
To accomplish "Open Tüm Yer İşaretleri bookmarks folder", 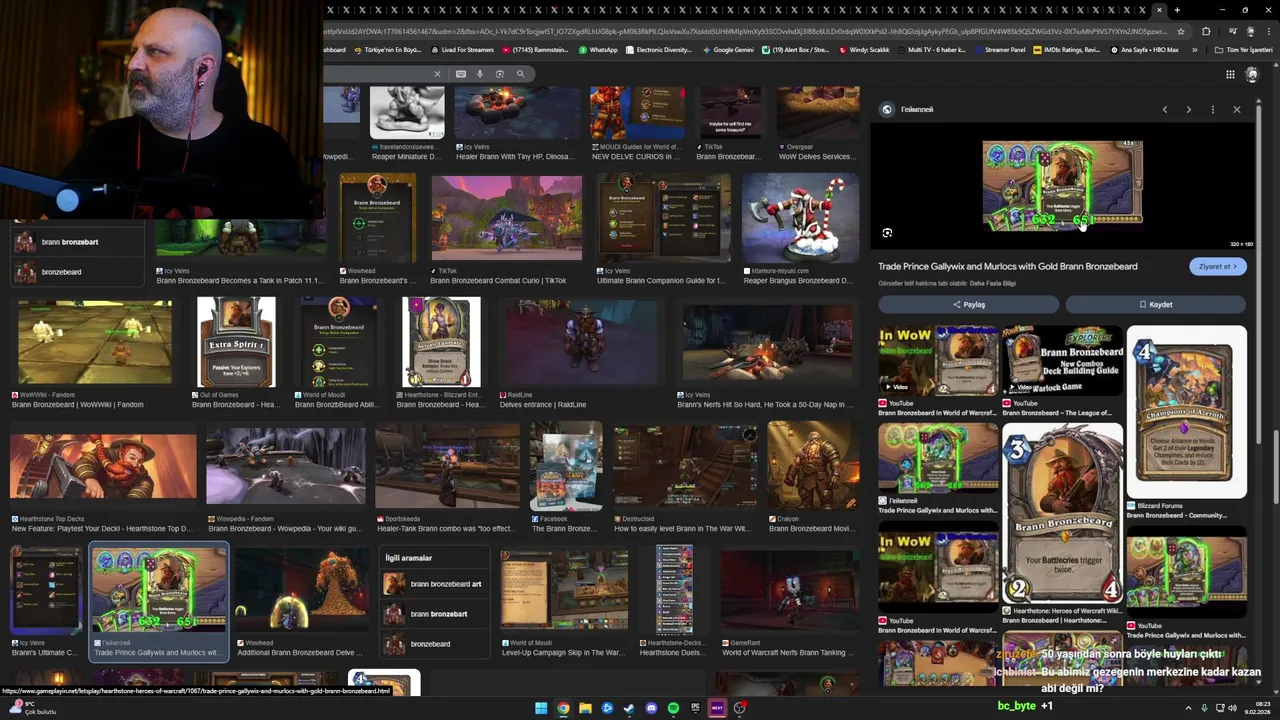I will tap(1243, 50).
